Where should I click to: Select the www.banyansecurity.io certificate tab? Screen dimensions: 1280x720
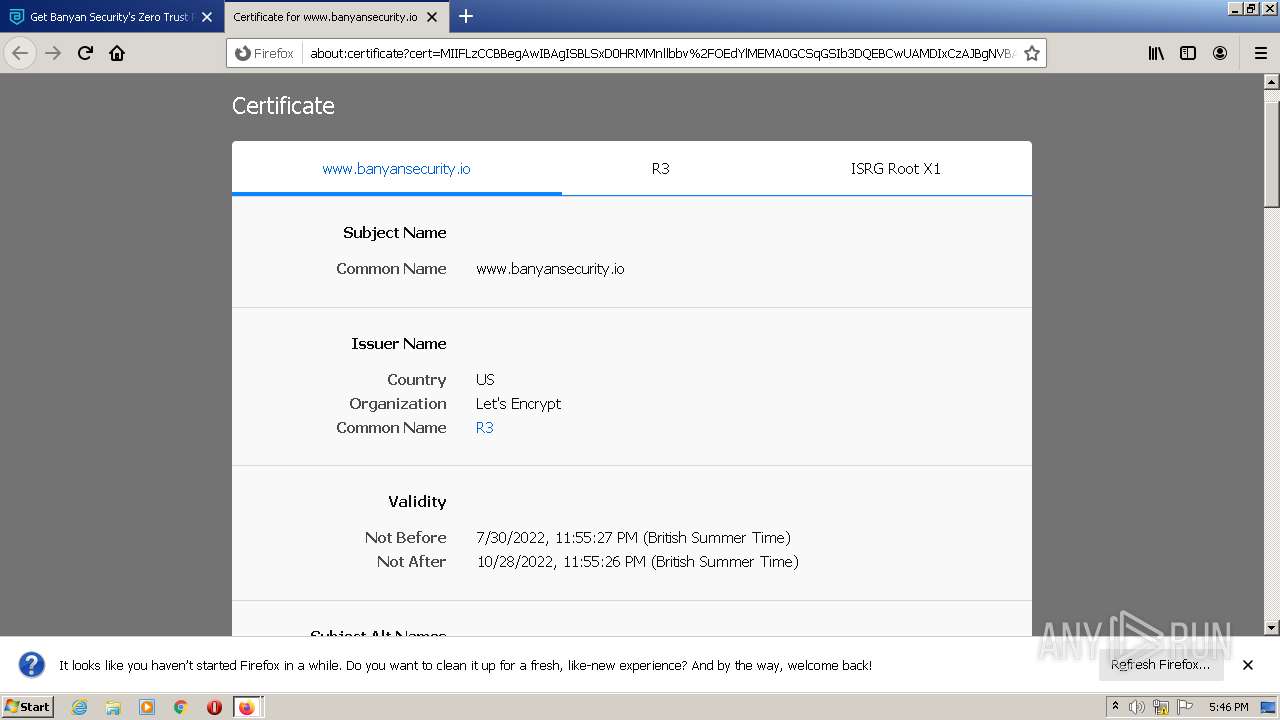(x=396, y=169)
